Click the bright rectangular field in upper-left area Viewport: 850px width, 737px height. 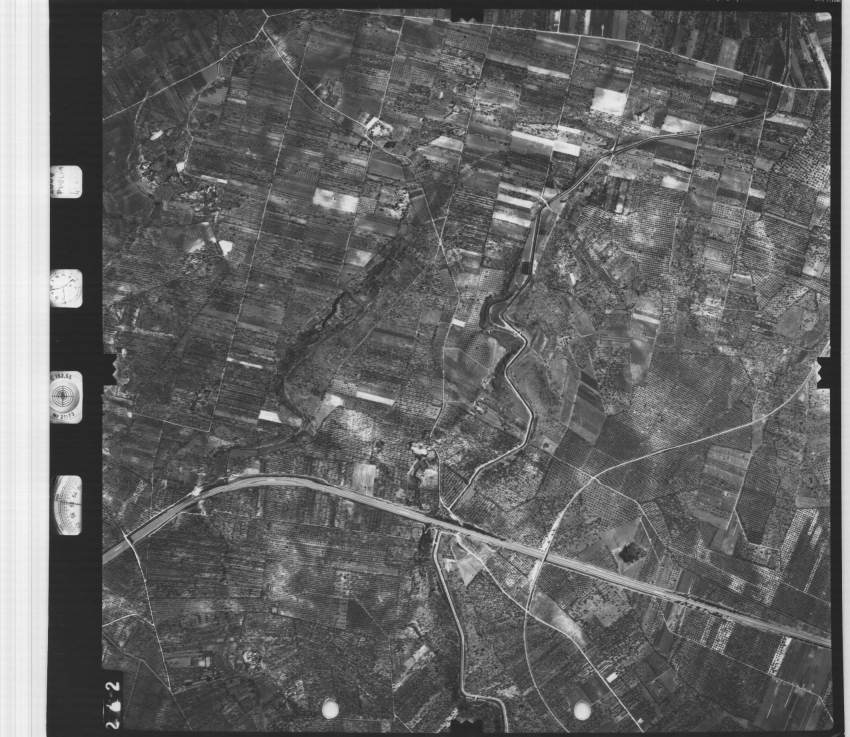point(335,201)
